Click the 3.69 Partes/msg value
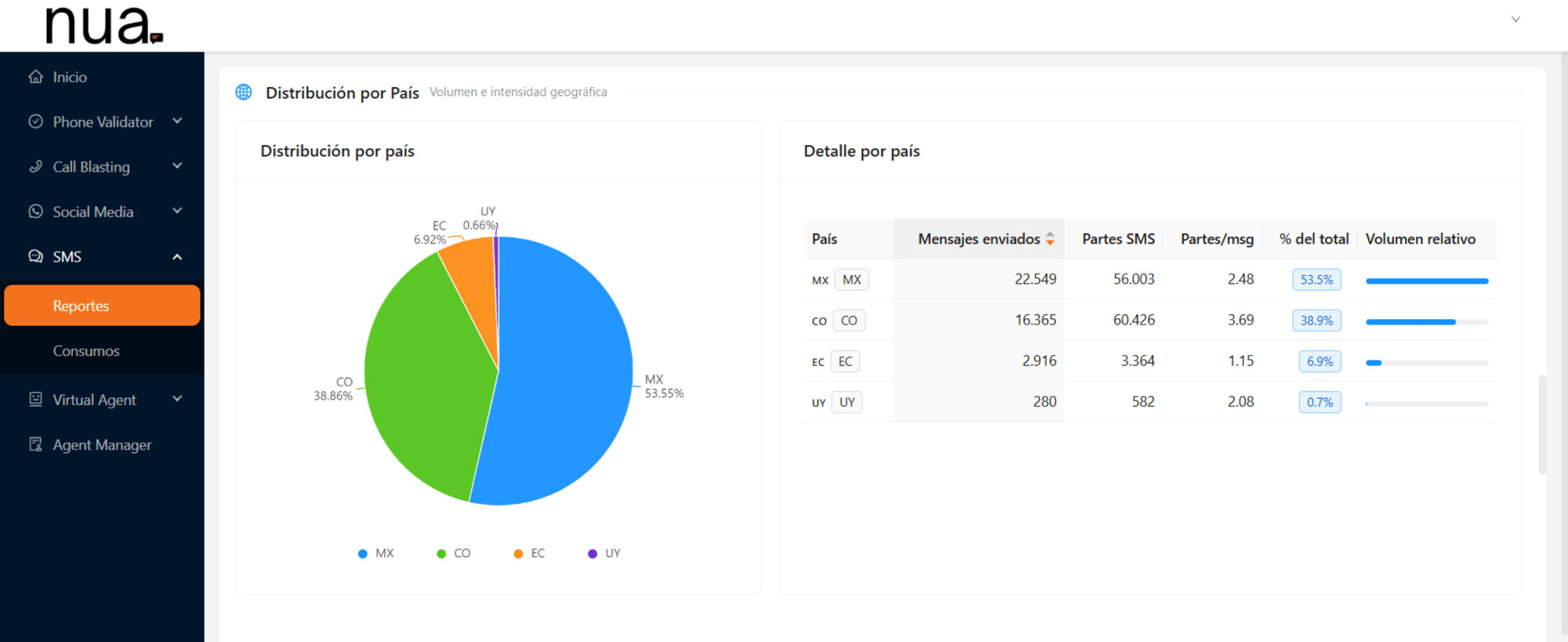Screen dimensions: 1568x642 pos(1240,320)
